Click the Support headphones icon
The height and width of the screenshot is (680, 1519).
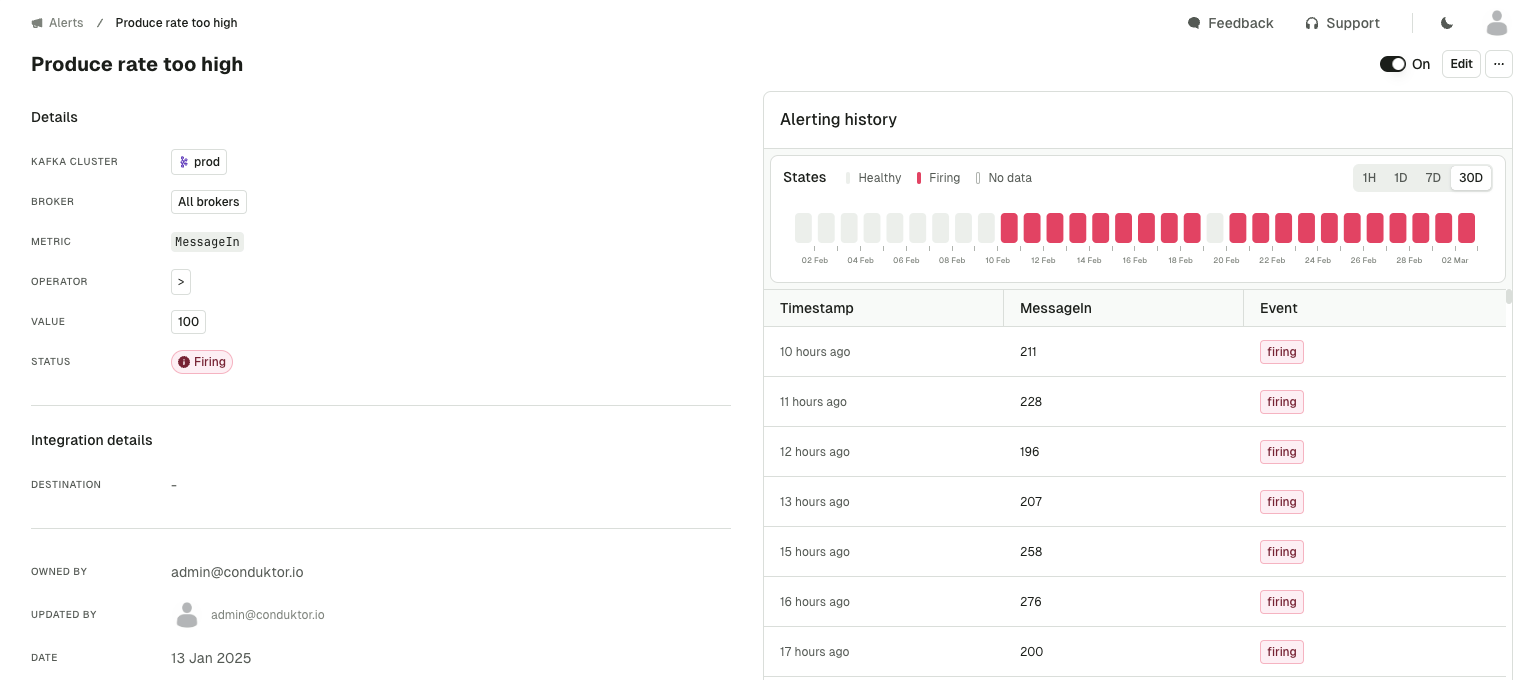coord(1312,23)
